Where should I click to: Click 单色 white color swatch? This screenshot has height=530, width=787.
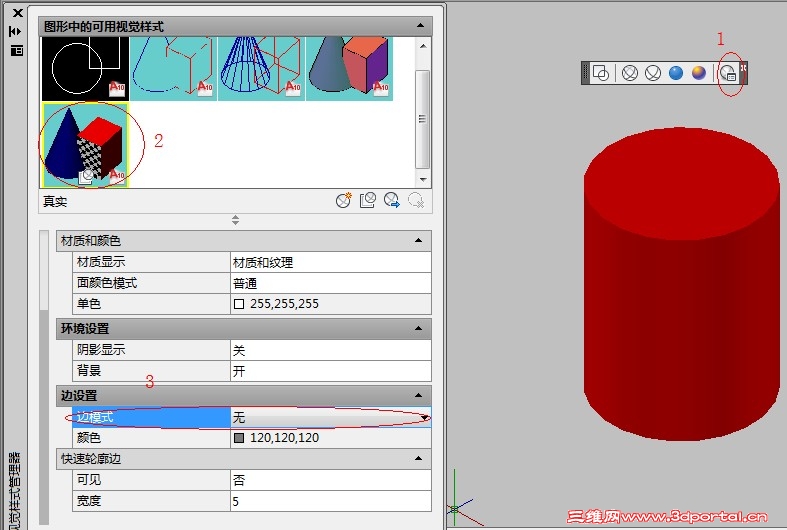click(x=239, y=304)
